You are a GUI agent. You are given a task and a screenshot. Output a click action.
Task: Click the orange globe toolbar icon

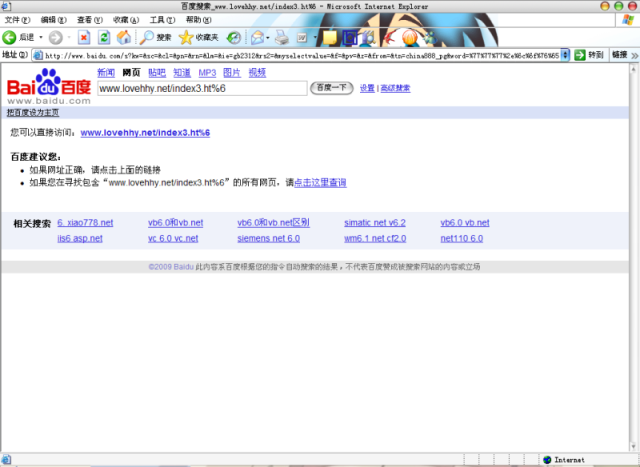409,38
